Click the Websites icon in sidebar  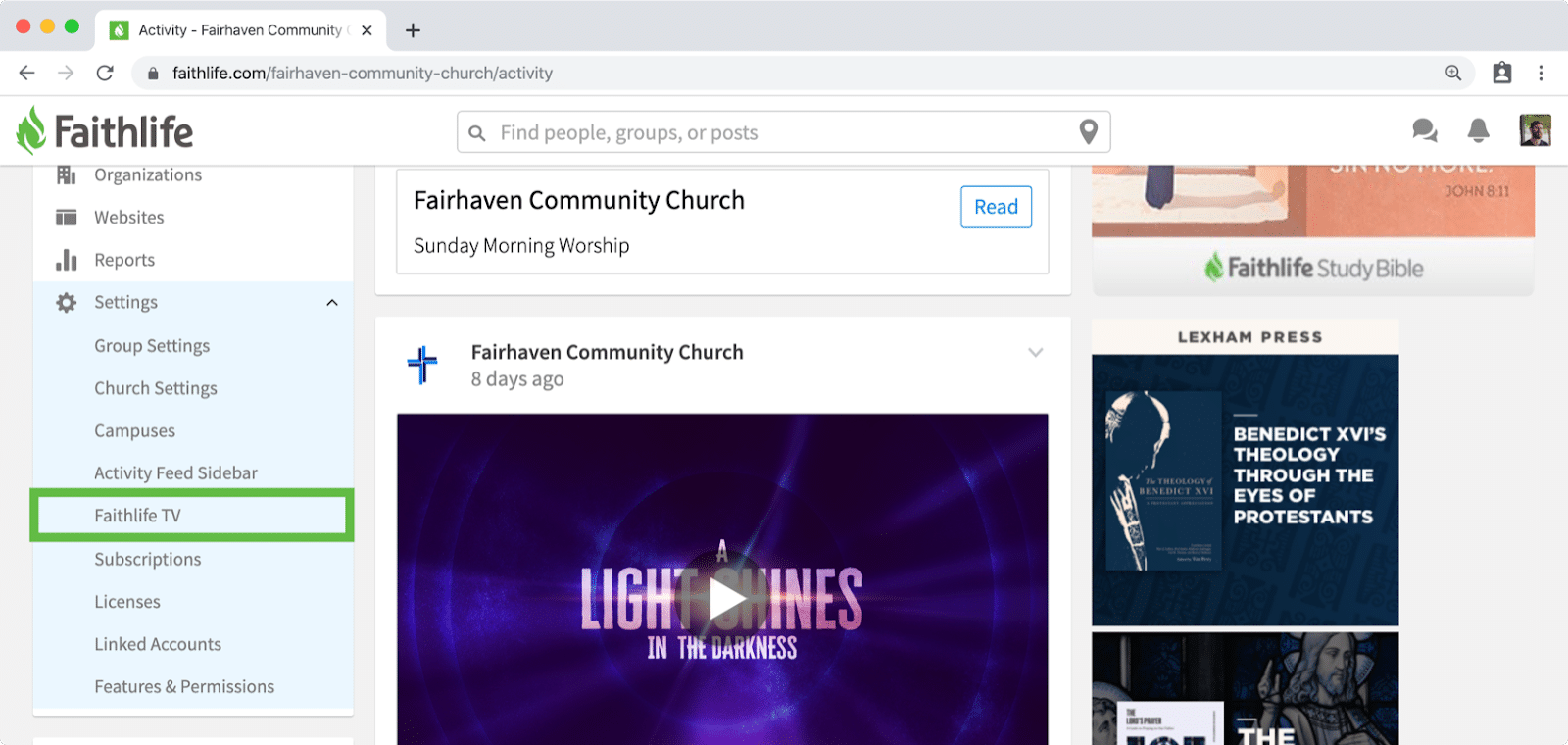pos(67,218)
